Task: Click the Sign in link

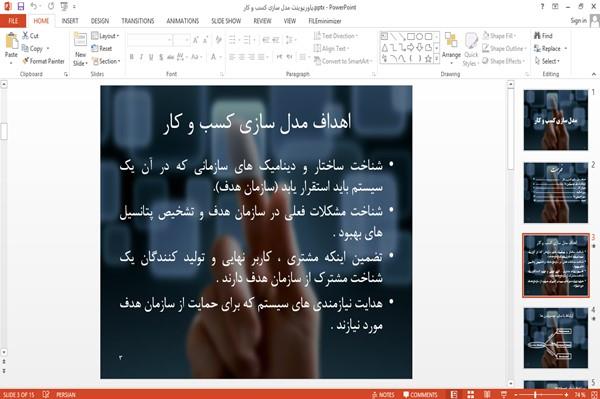Action: point(578,21)
